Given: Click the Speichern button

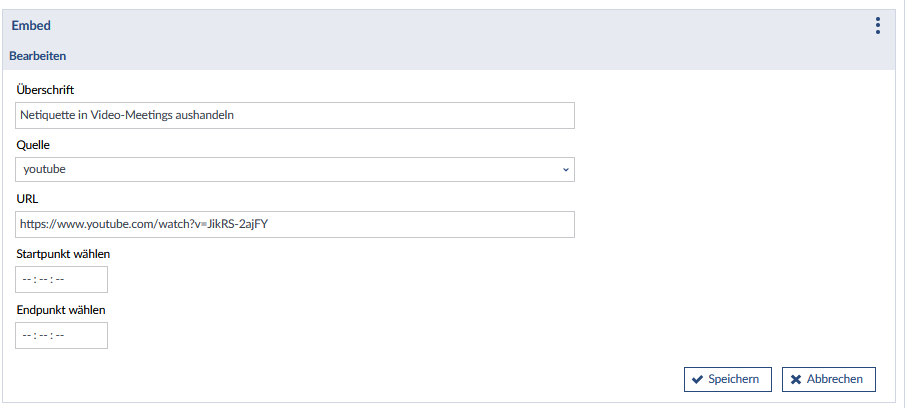Looking at the screenshot, I should tap(727, 380).
